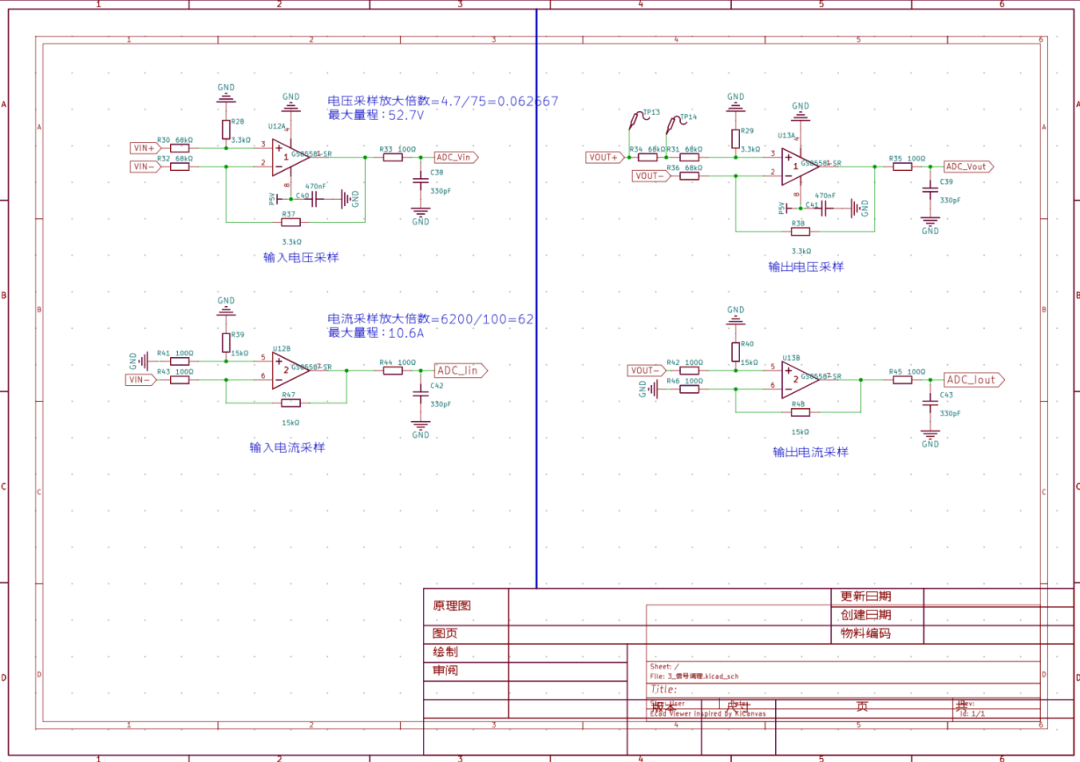1080x762 pixels.
Task: Select feedback resistor R48
Action: point(800,412)
